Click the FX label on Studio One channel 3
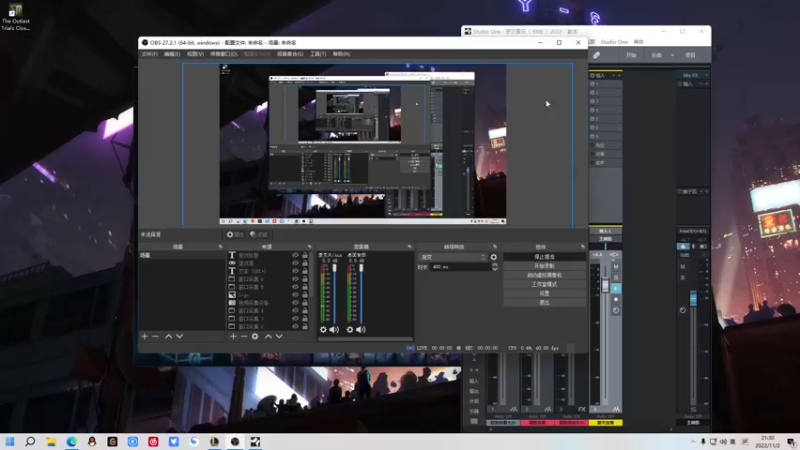The image size is (800, 450). coord(582,409)
